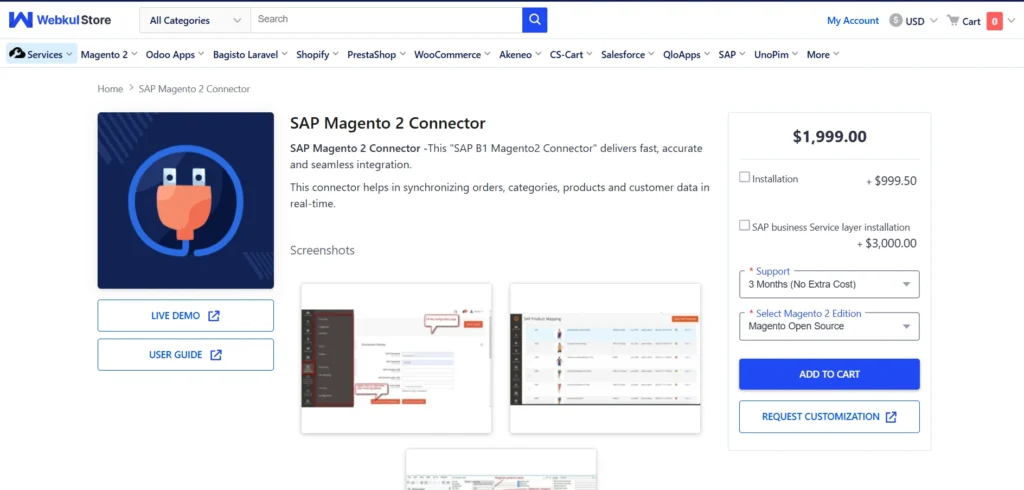Click the ADD TO CART button
The width and height of the screenshot is (1024, 490).
coord(829,374)
